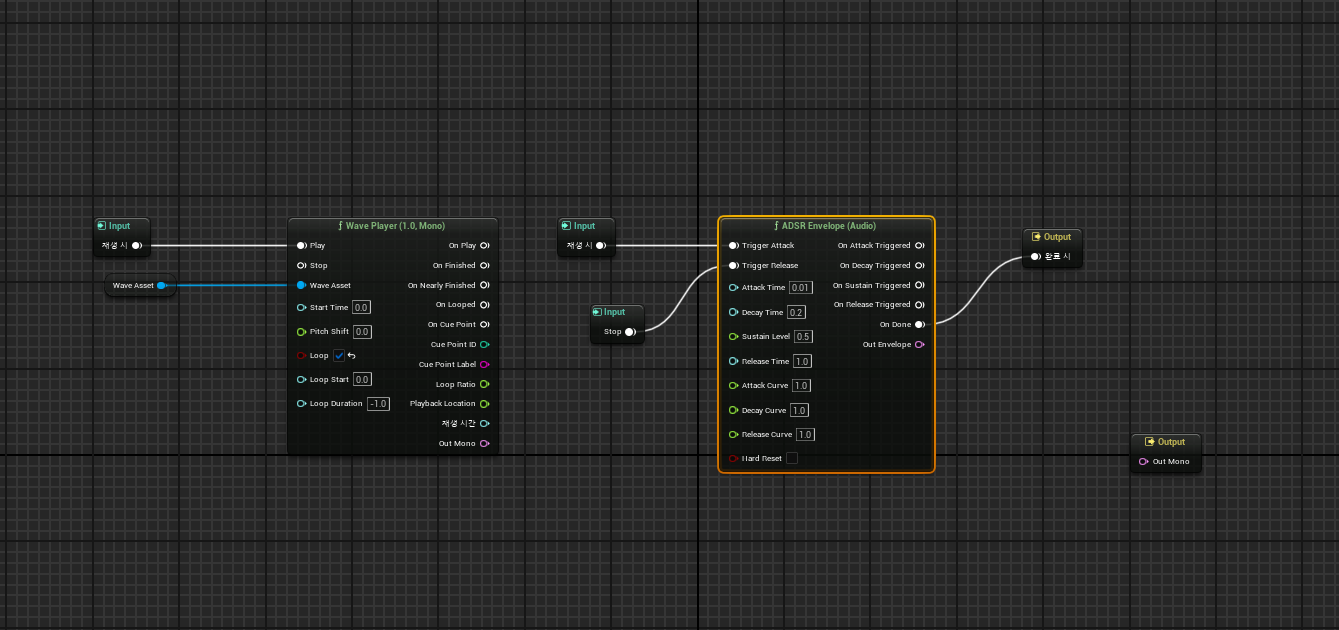Viewport: 1339px width, 630px height.
Task: Click the Attack Time input pin
Action: tap(733, 287)
